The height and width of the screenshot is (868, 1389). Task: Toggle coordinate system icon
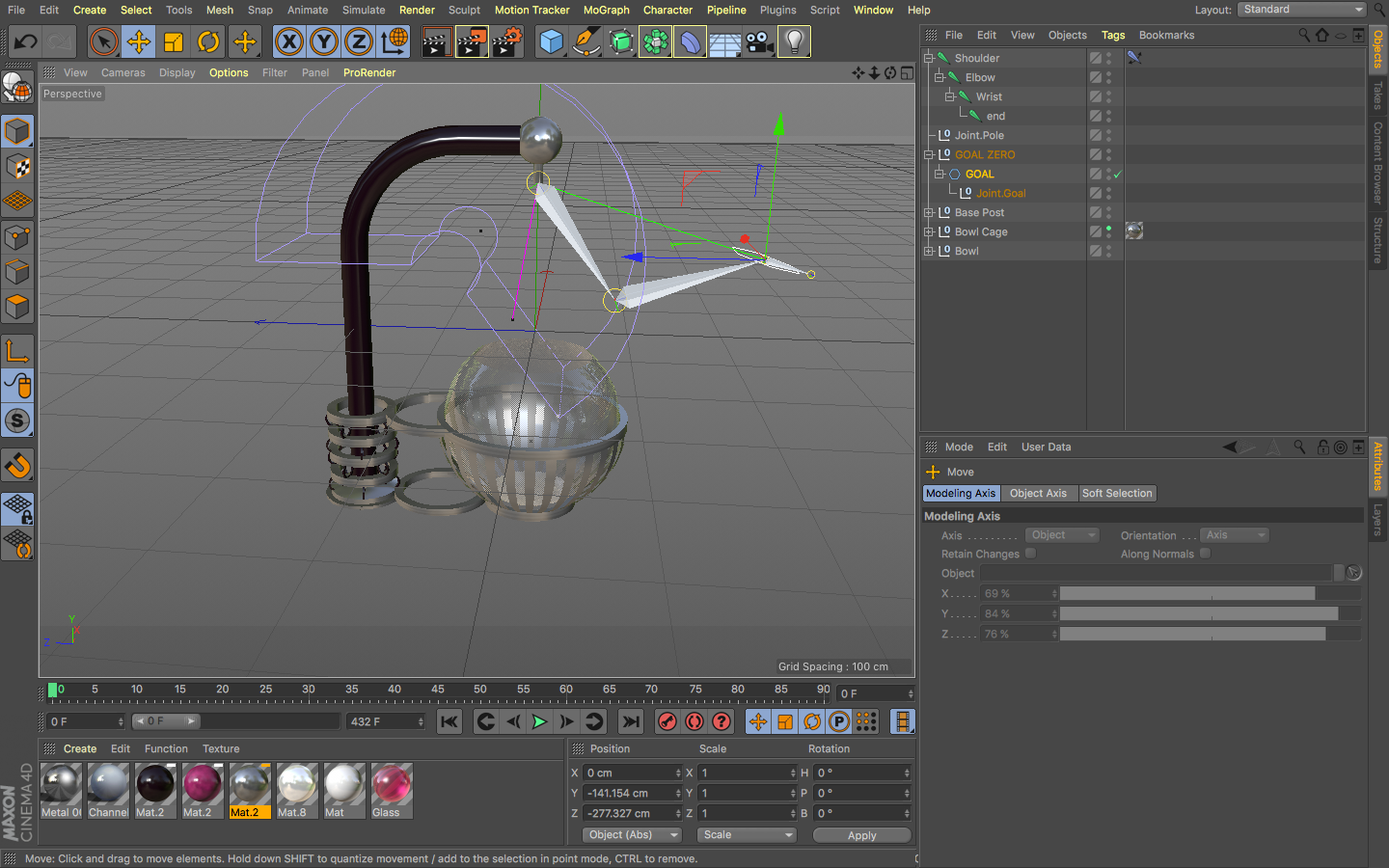(x=394, y=41)
